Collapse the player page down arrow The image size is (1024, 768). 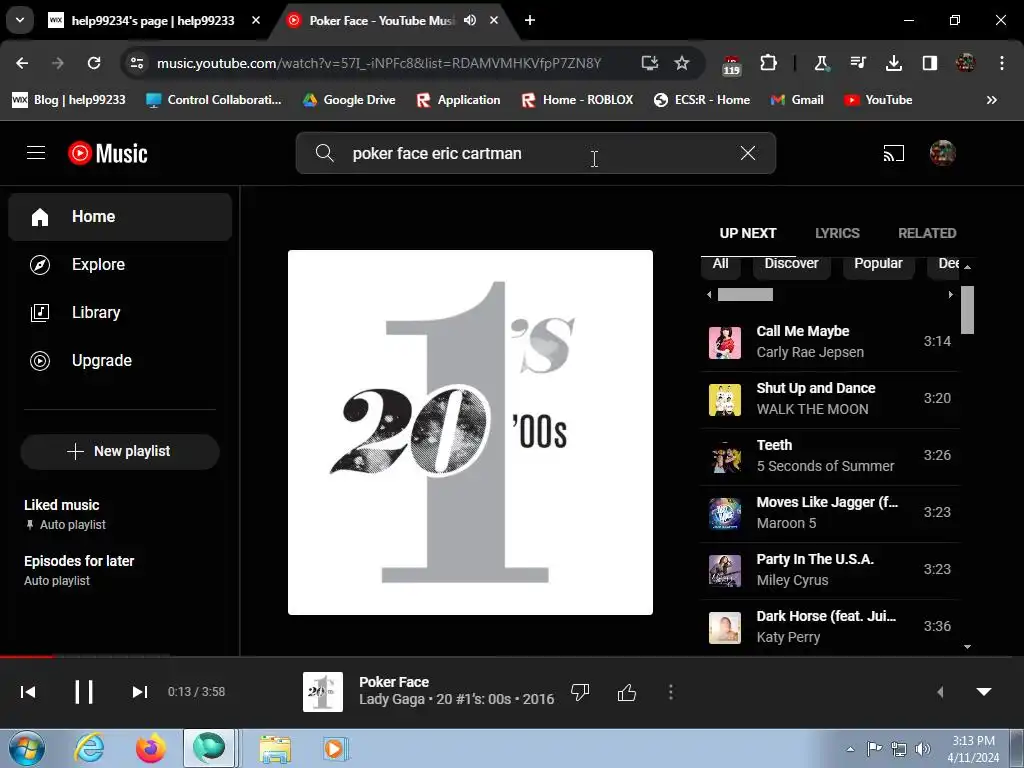point(984,692)
